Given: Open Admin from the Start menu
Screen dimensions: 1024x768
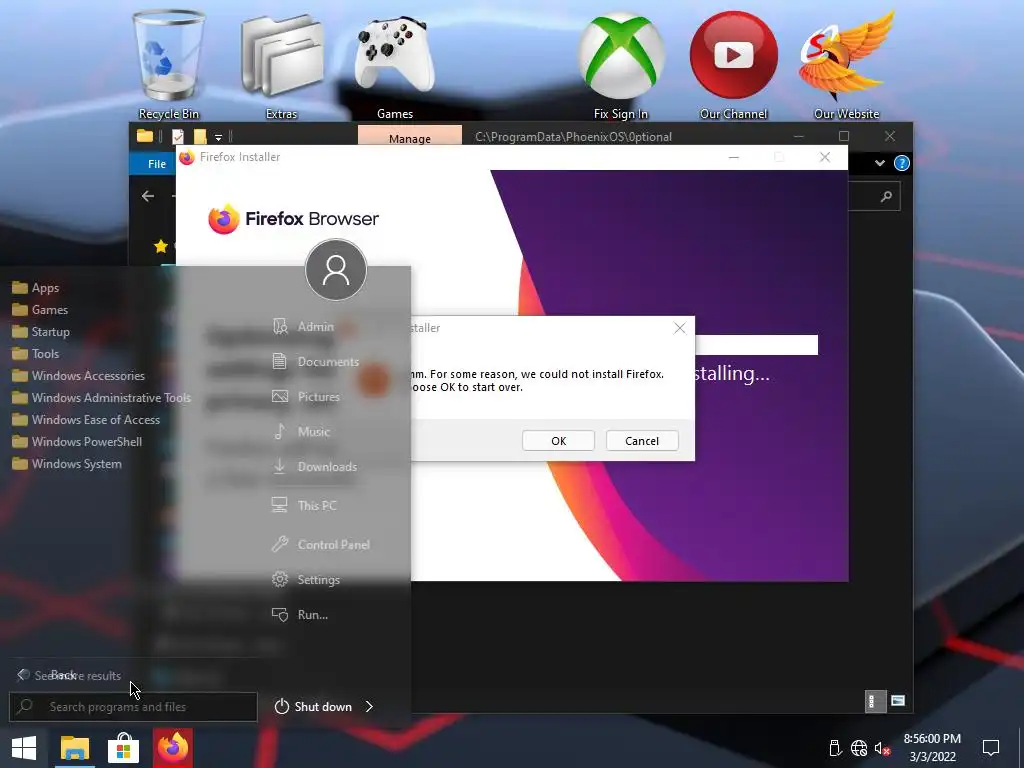Looking at the screenshot, I should pos(303,327).
